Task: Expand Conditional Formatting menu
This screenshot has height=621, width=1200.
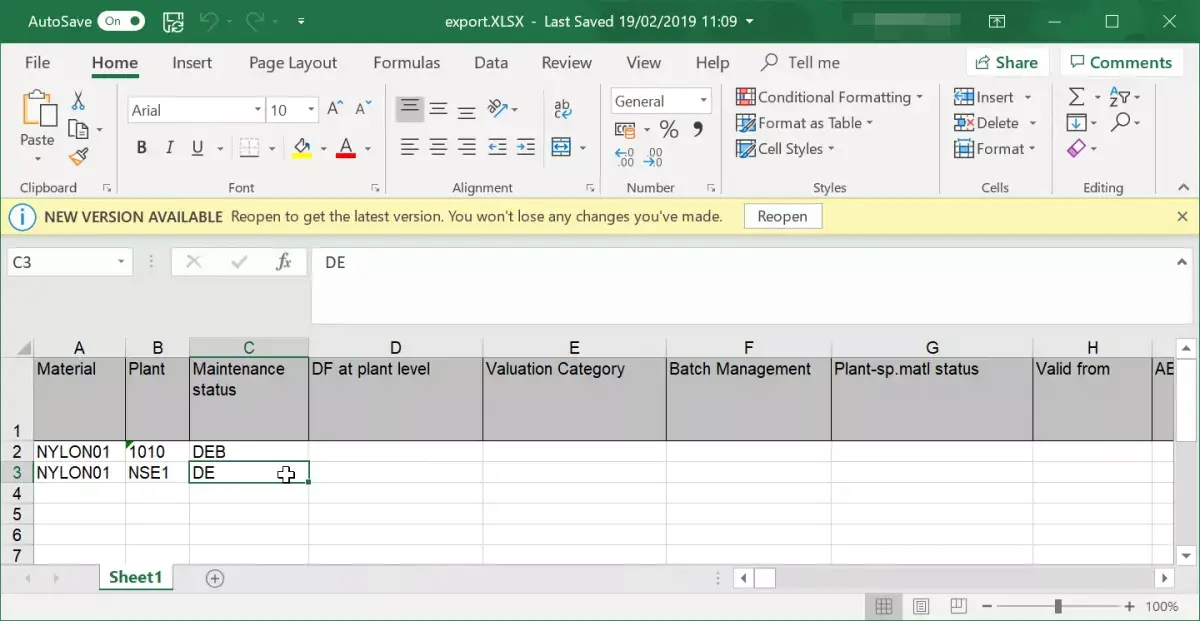Action: (x=829, y=97)
